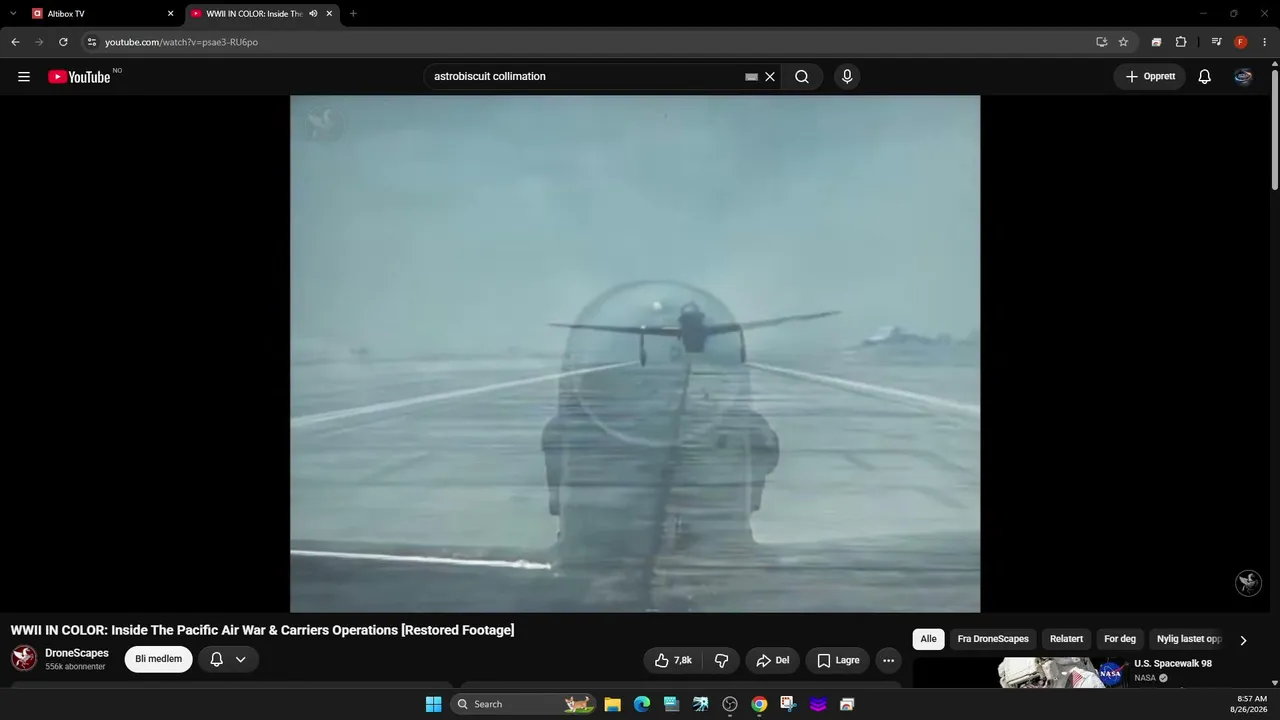Image resolution: width=1280 pixels, height=720 pixels.
Task: Close the Altibox TV tab
Action: 170,14
